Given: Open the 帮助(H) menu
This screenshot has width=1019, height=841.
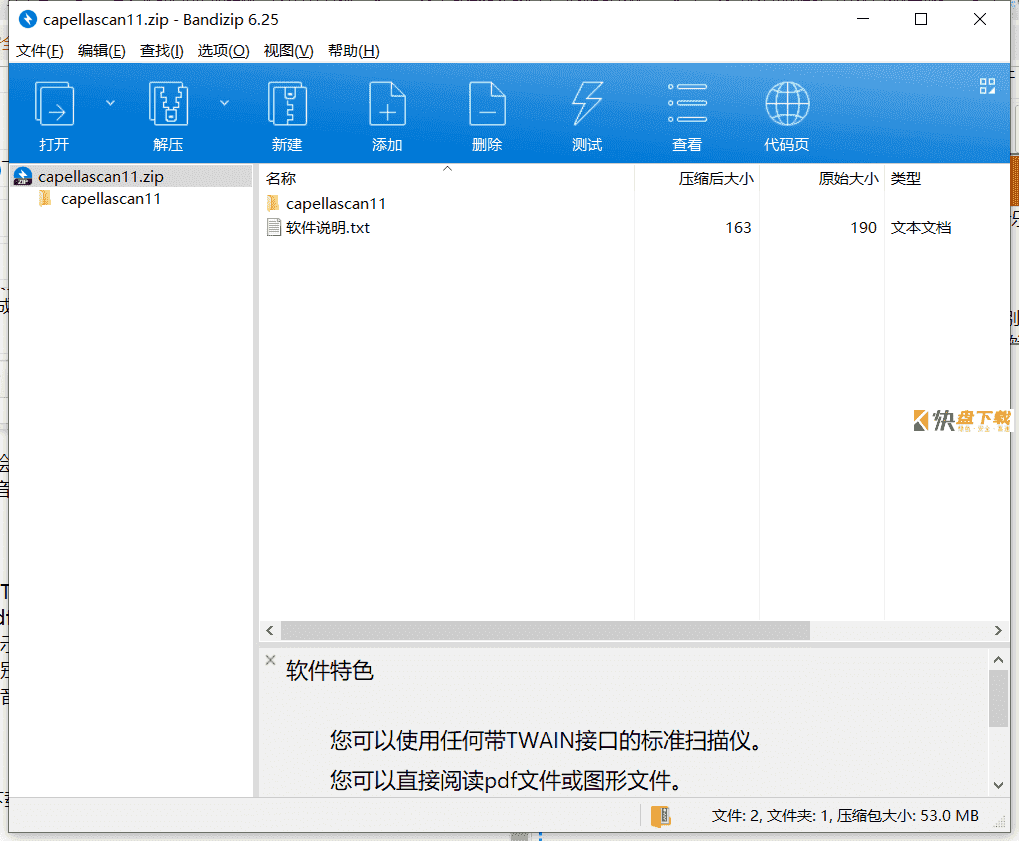Looking at the screenshot, I should pos(354,51).
